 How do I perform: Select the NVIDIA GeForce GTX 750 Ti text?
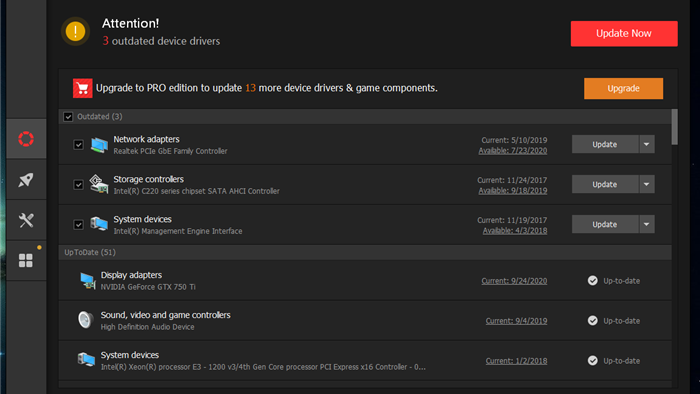pos(148,287)
